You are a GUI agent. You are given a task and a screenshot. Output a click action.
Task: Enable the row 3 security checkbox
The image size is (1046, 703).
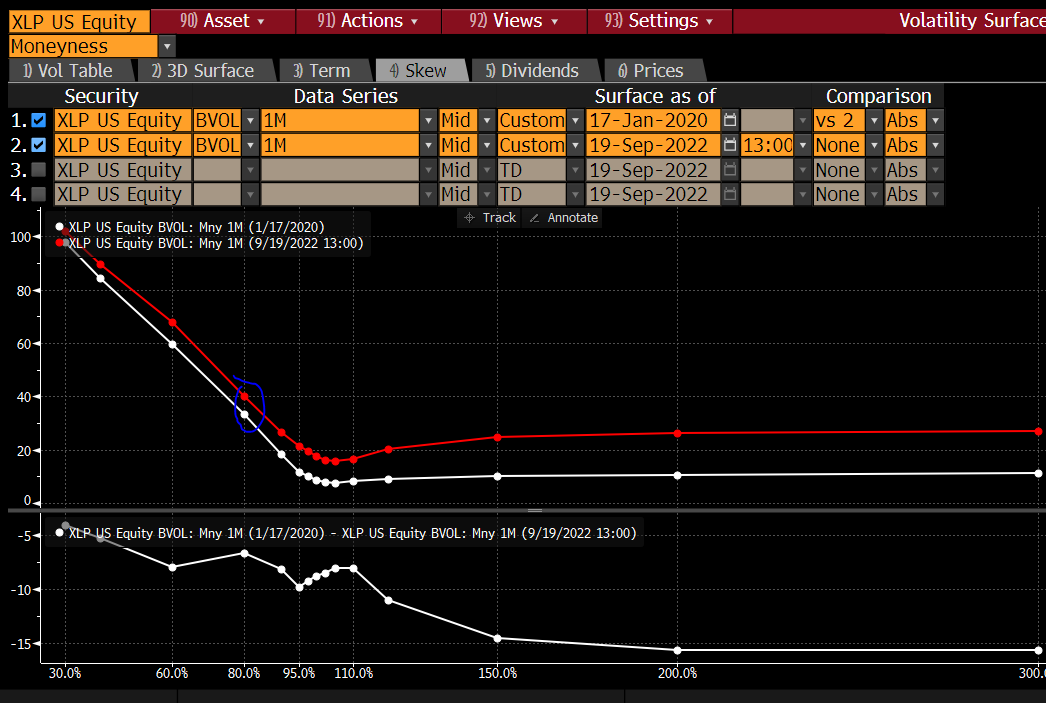39,169
